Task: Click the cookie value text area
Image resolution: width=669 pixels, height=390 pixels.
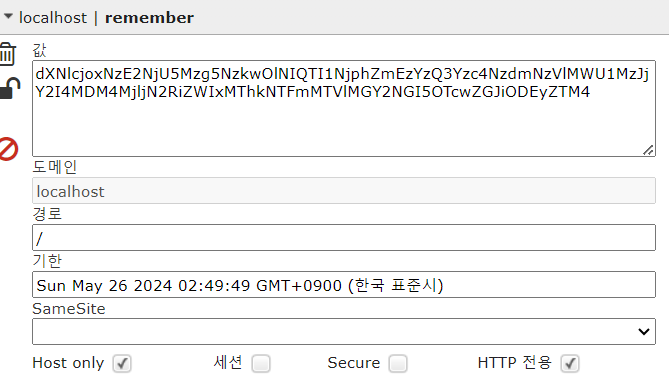Action: click(x=344, y=108)
